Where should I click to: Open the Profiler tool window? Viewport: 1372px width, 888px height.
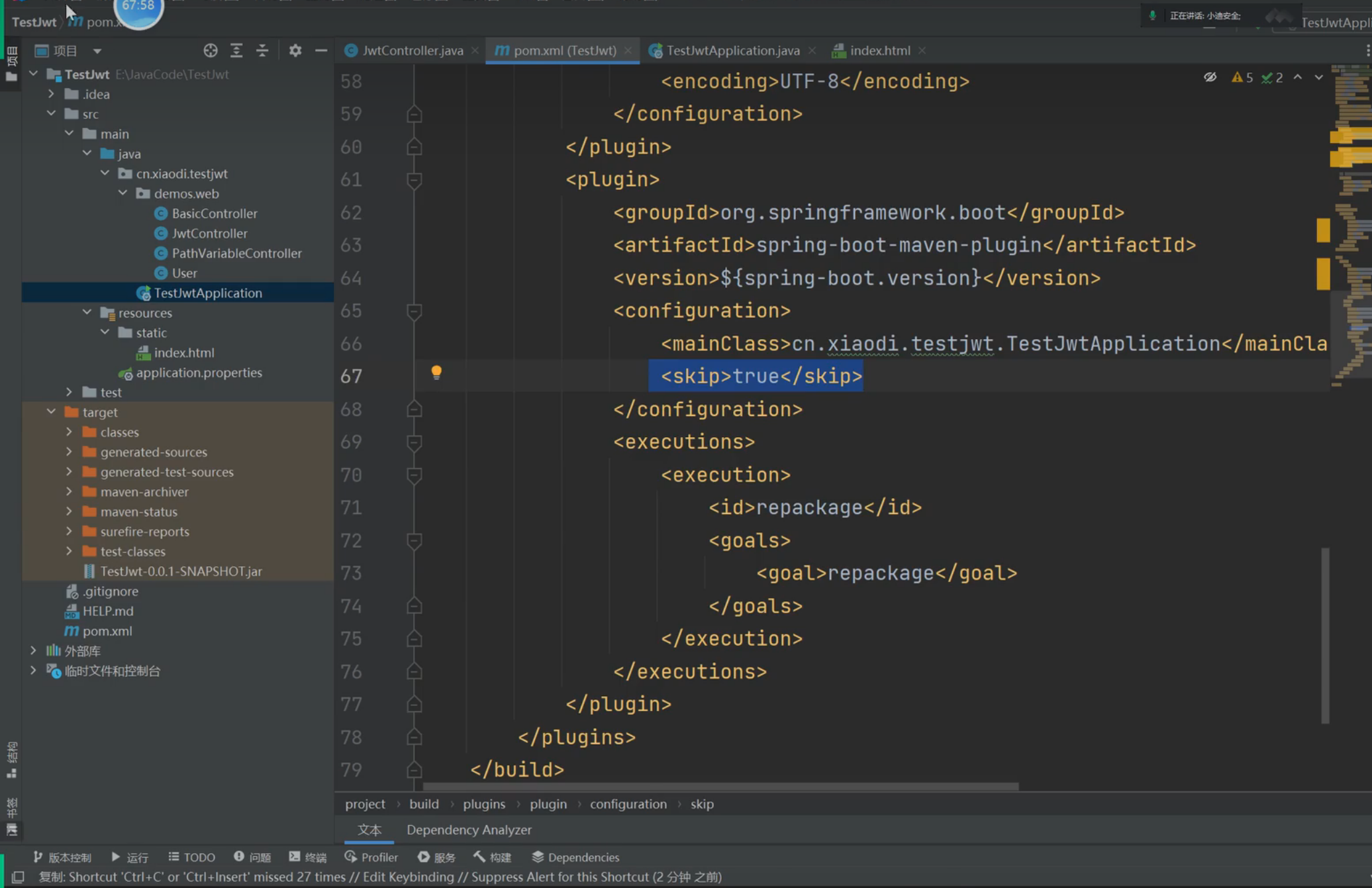point(371,857)
